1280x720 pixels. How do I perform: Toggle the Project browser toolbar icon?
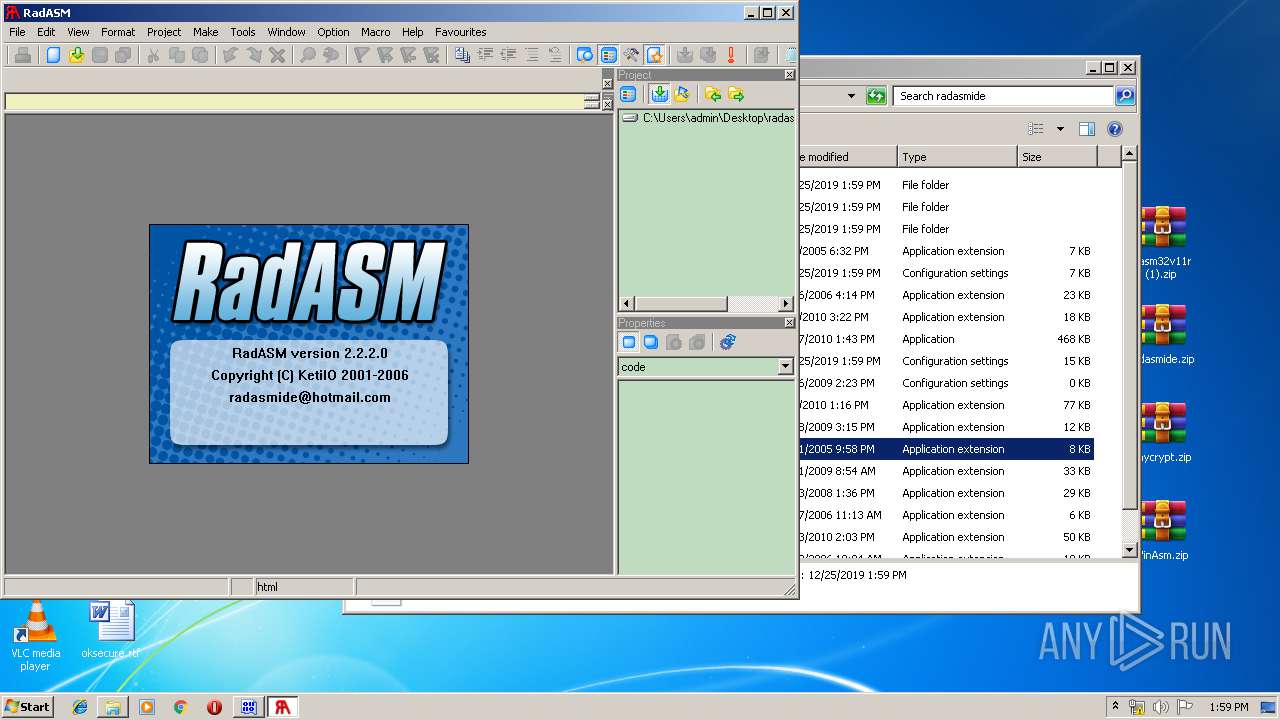pyautogui.click(x=608, y=55)
